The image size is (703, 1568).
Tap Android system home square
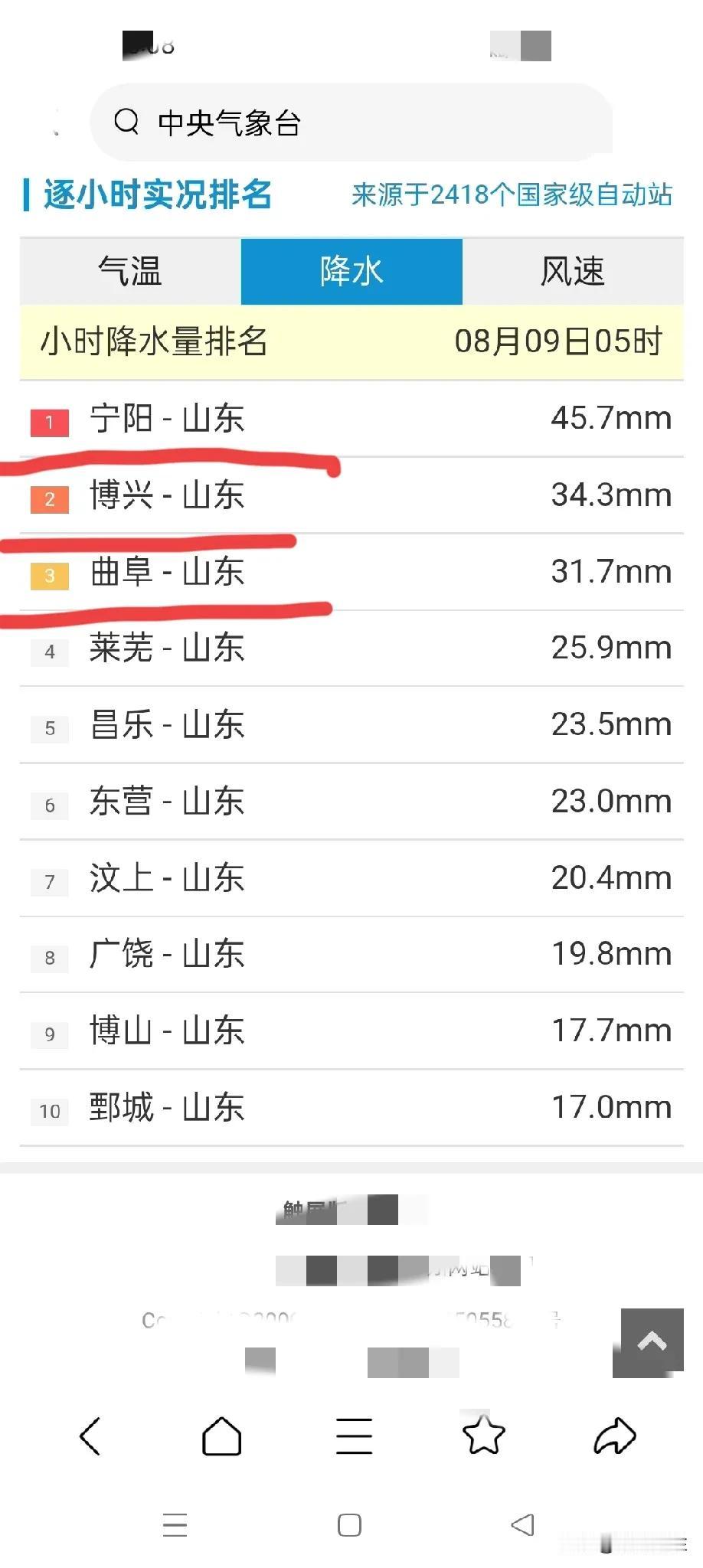[x=349, y=1525]
